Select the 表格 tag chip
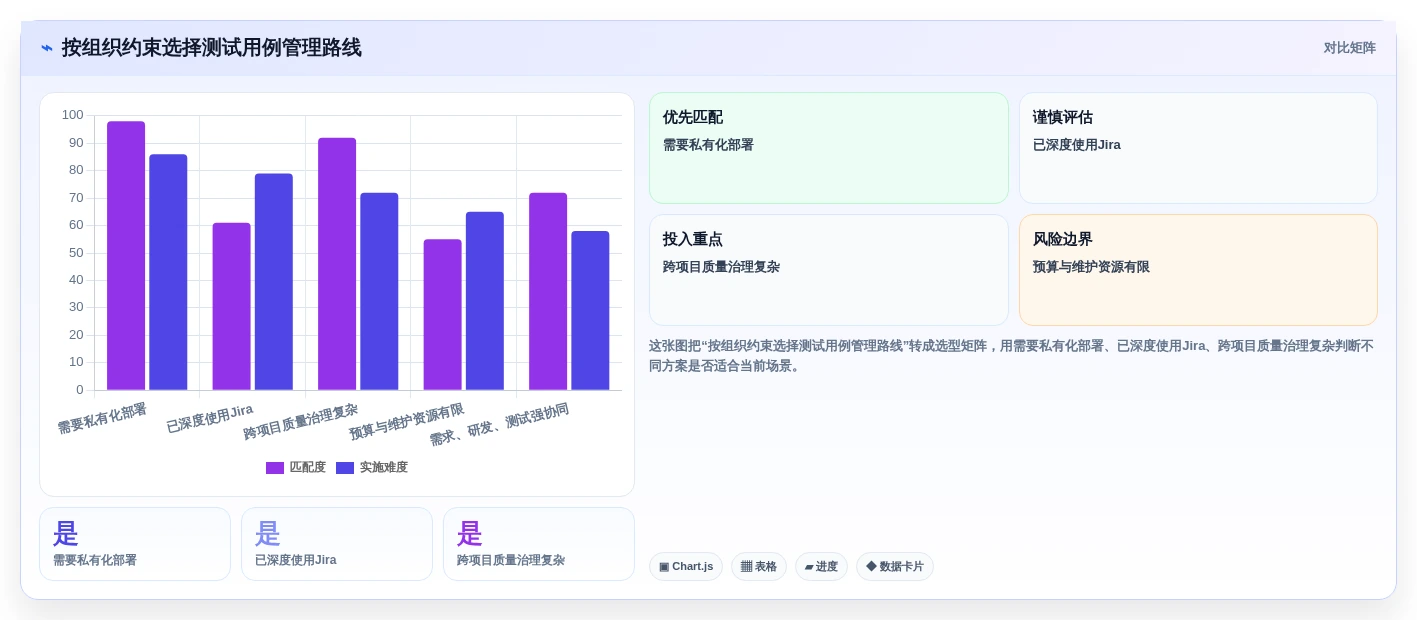 pos(759,567)
